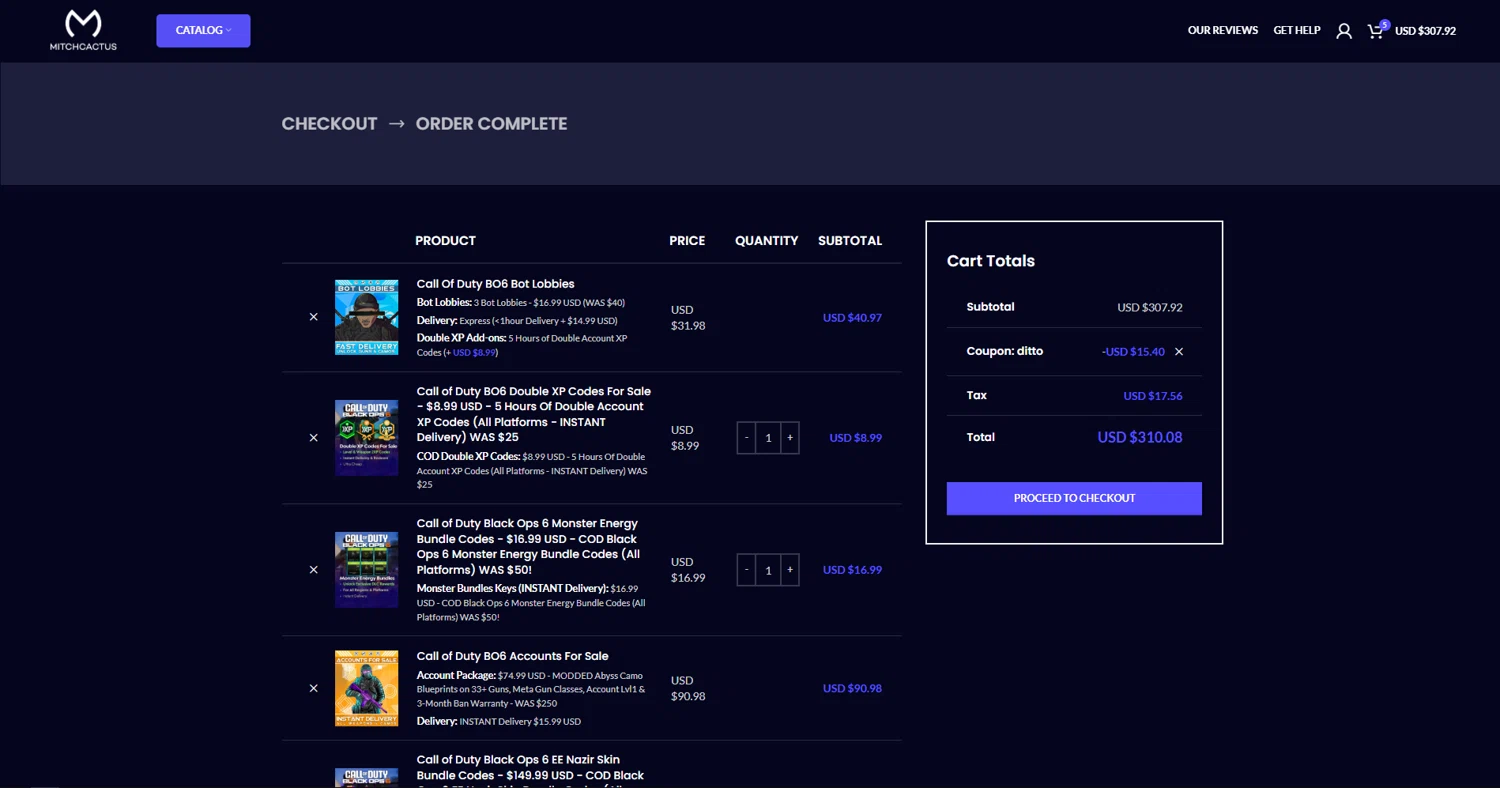Open Monster Energy Bundle product thumbnail
Screen dimensions: 1500x788
[x=366, y=570]
